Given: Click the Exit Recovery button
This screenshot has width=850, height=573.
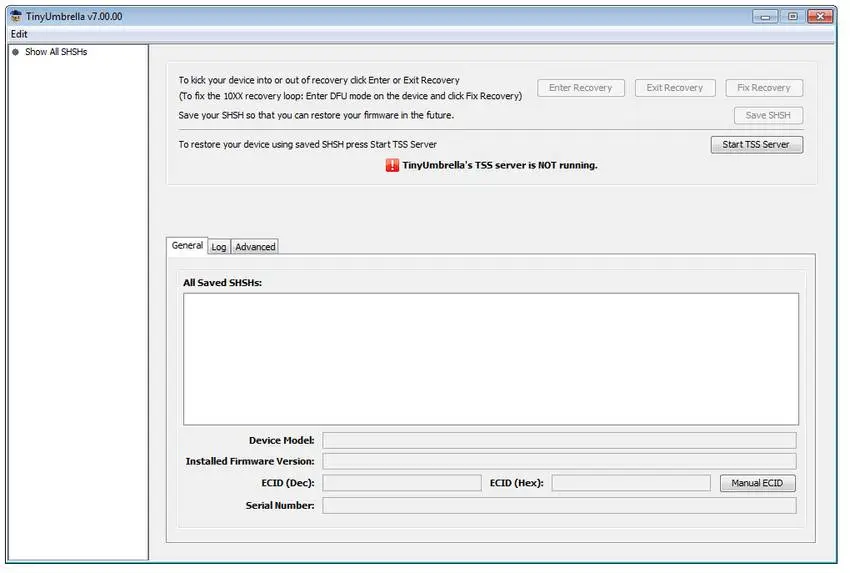Looking at the screenshot, I should pos(674,88).
